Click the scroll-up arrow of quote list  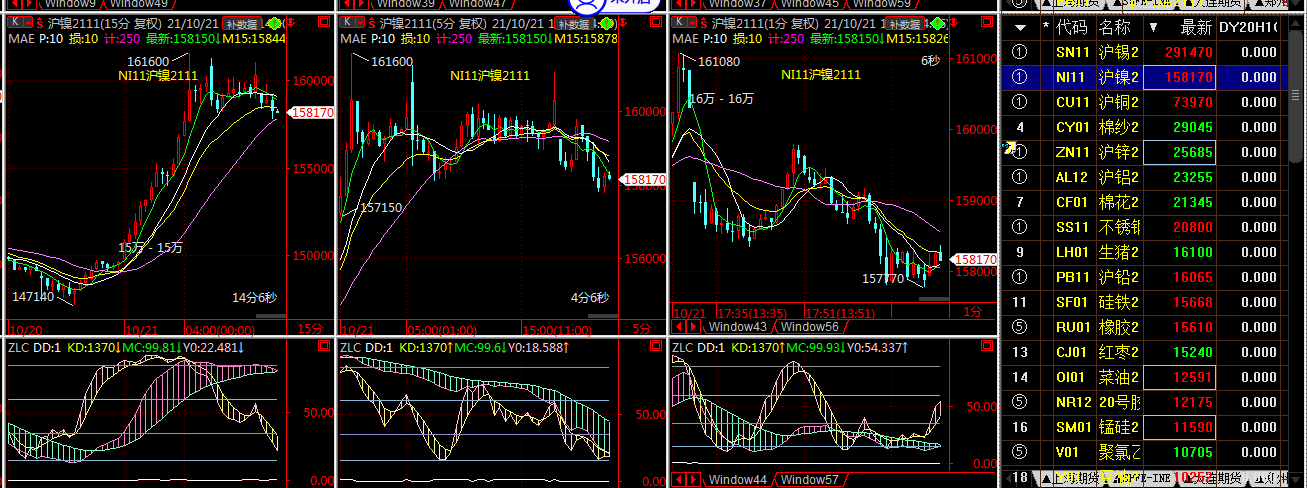pyautogui.click(x=1297, y=24)
